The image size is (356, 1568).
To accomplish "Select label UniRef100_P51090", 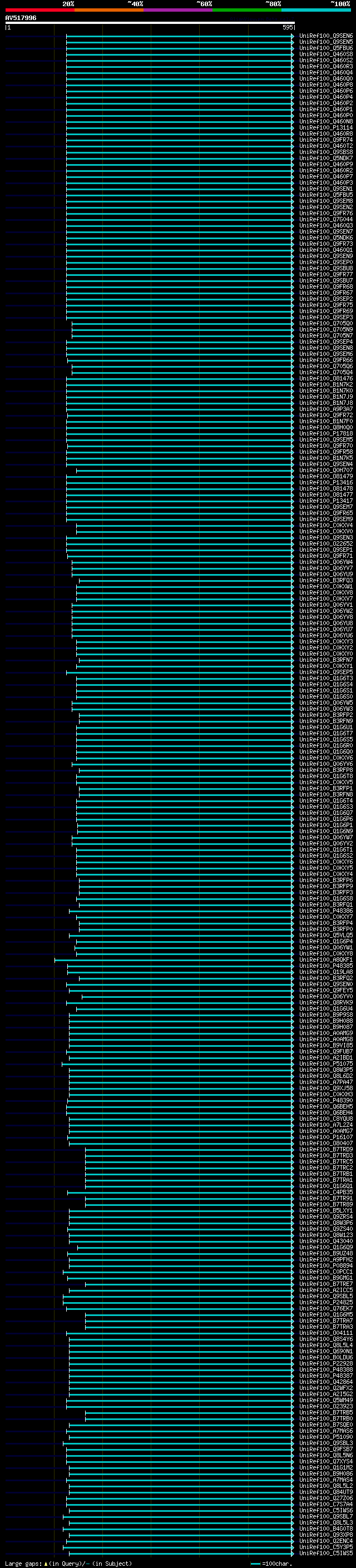I will [326, 1438].
